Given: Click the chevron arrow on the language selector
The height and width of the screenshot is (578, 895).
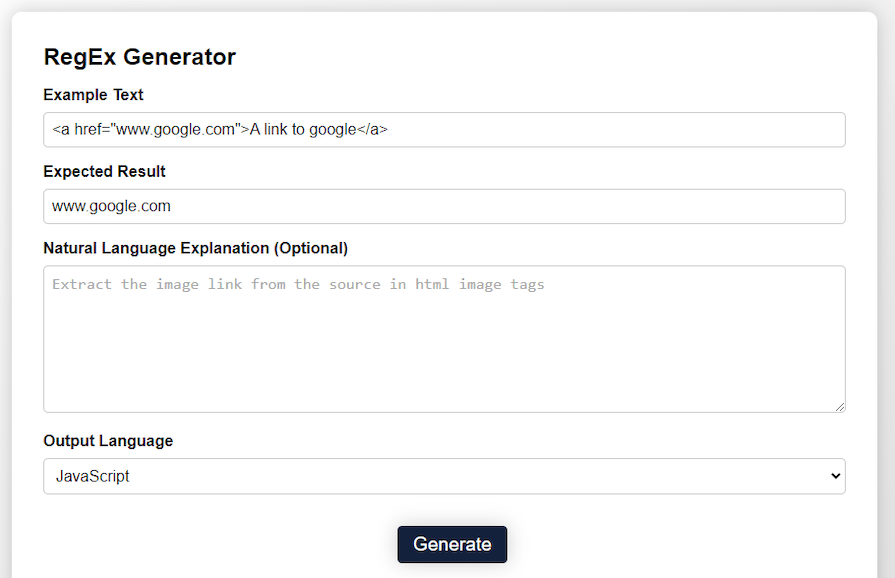Looking at the screenshot, I should pyautogui.click(x=836, y=476).
